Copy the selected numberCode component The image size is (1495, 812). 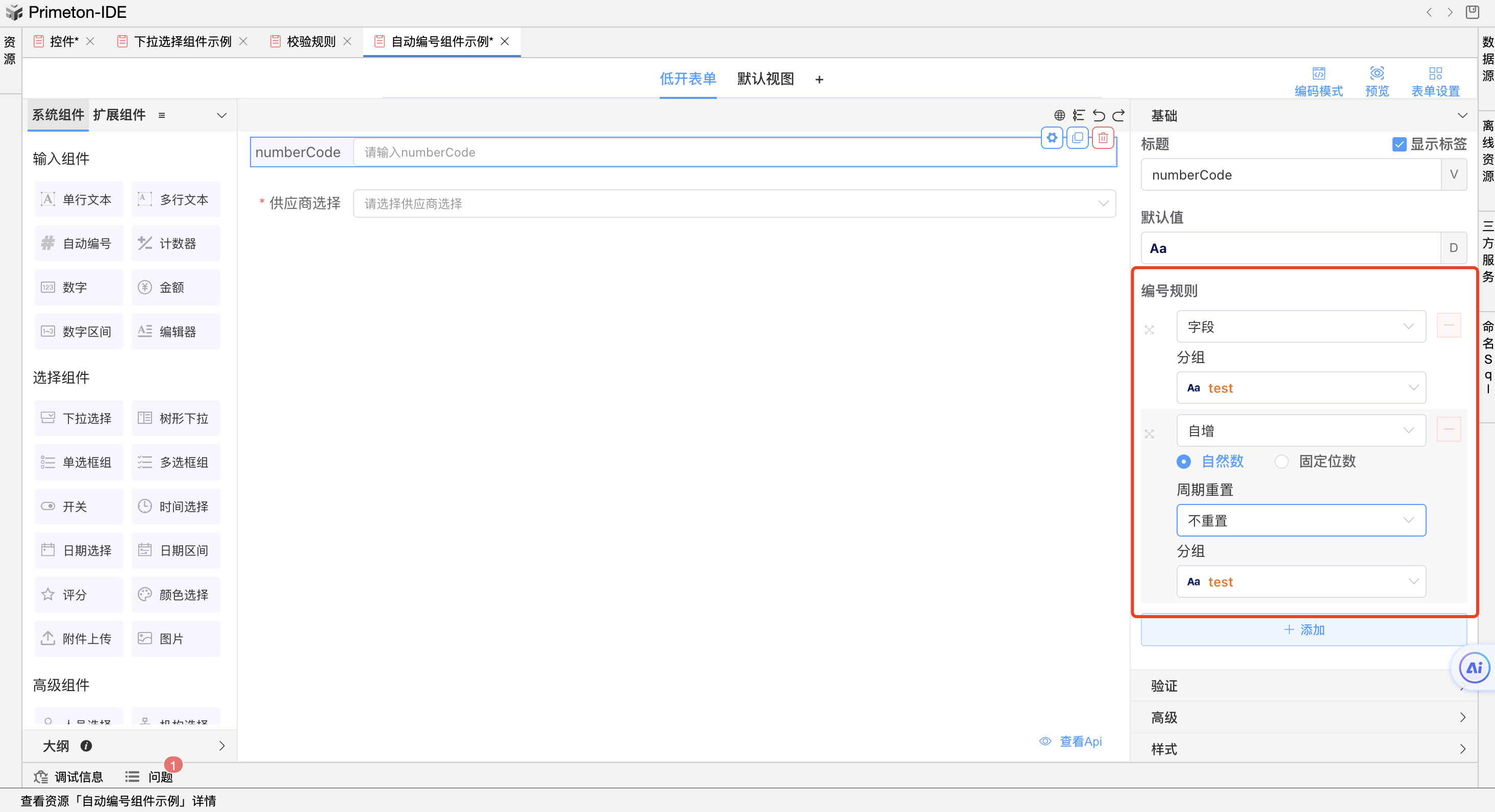(1077, 138)
